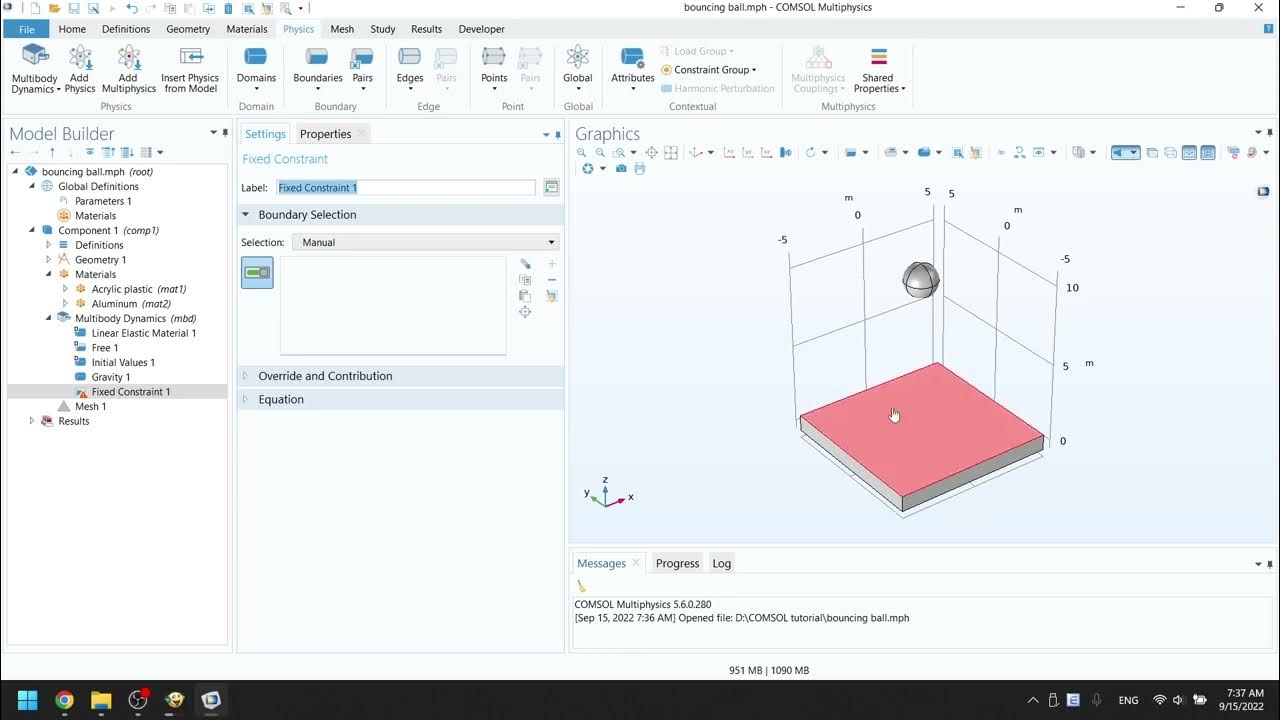1280x720 pixels.
Task: Select Linear Elastic Material 1 node
Action: 144,333
